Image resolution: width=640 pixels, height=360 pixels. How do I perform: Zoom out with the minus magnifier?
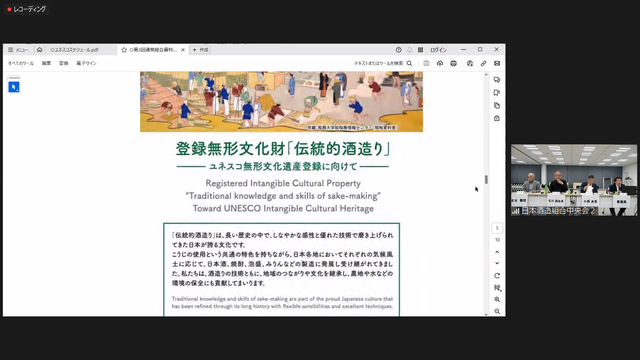(x=497, y=311)
